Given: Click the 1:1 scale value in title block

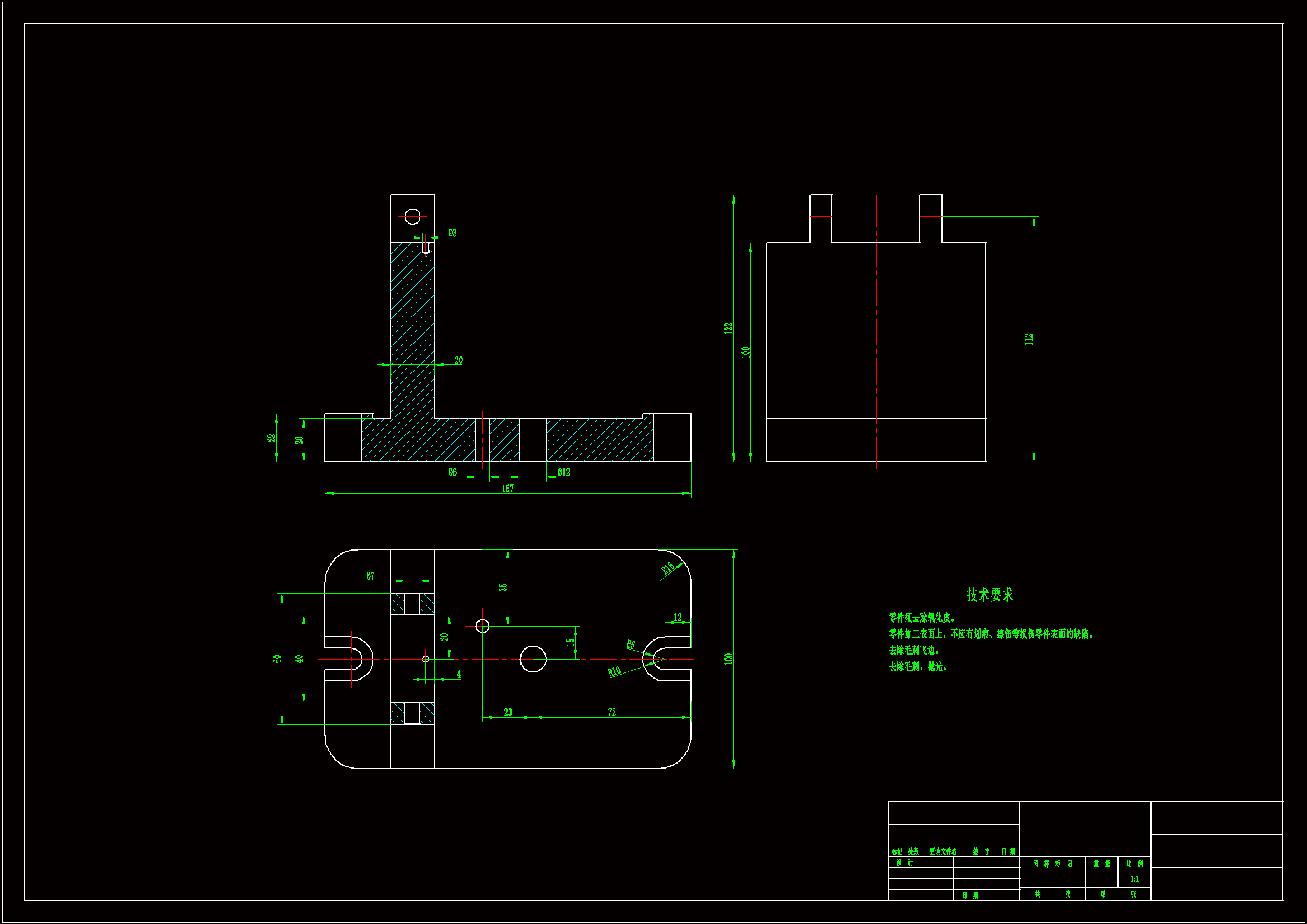Looking at the screenshot, I should pos(1134,879).
